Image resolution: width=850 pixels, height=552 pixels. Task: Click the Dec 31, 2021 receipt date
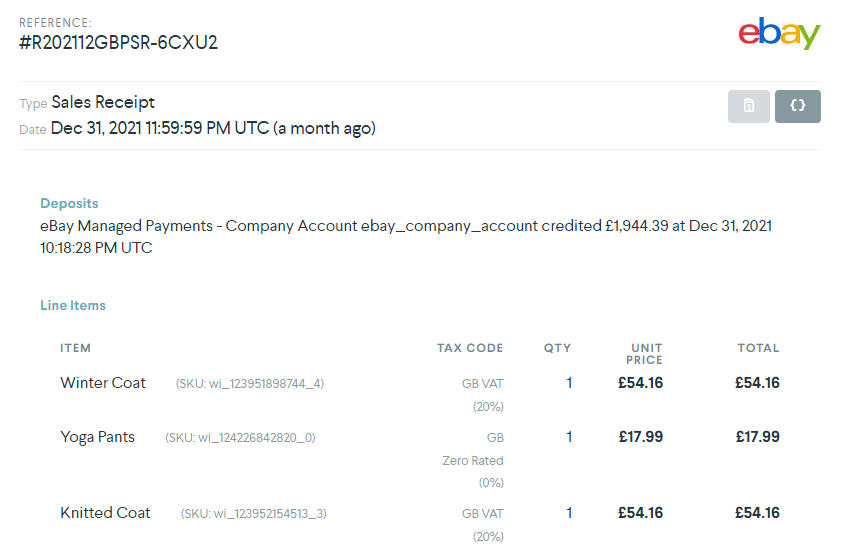pos(213,128)
